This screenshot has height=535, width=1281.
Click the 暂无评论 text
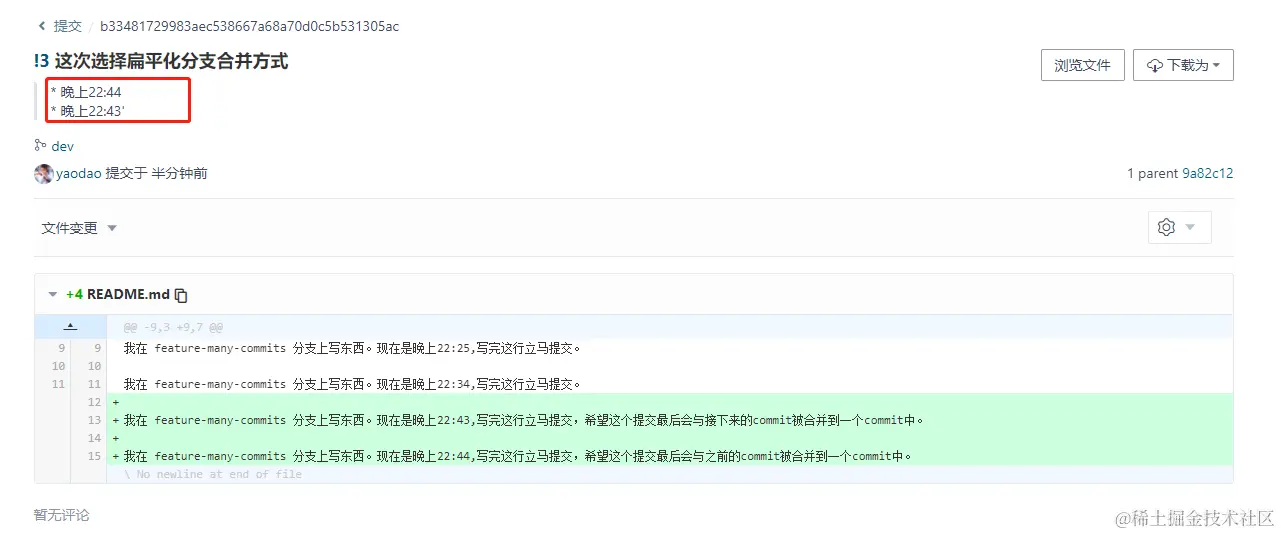61,515
